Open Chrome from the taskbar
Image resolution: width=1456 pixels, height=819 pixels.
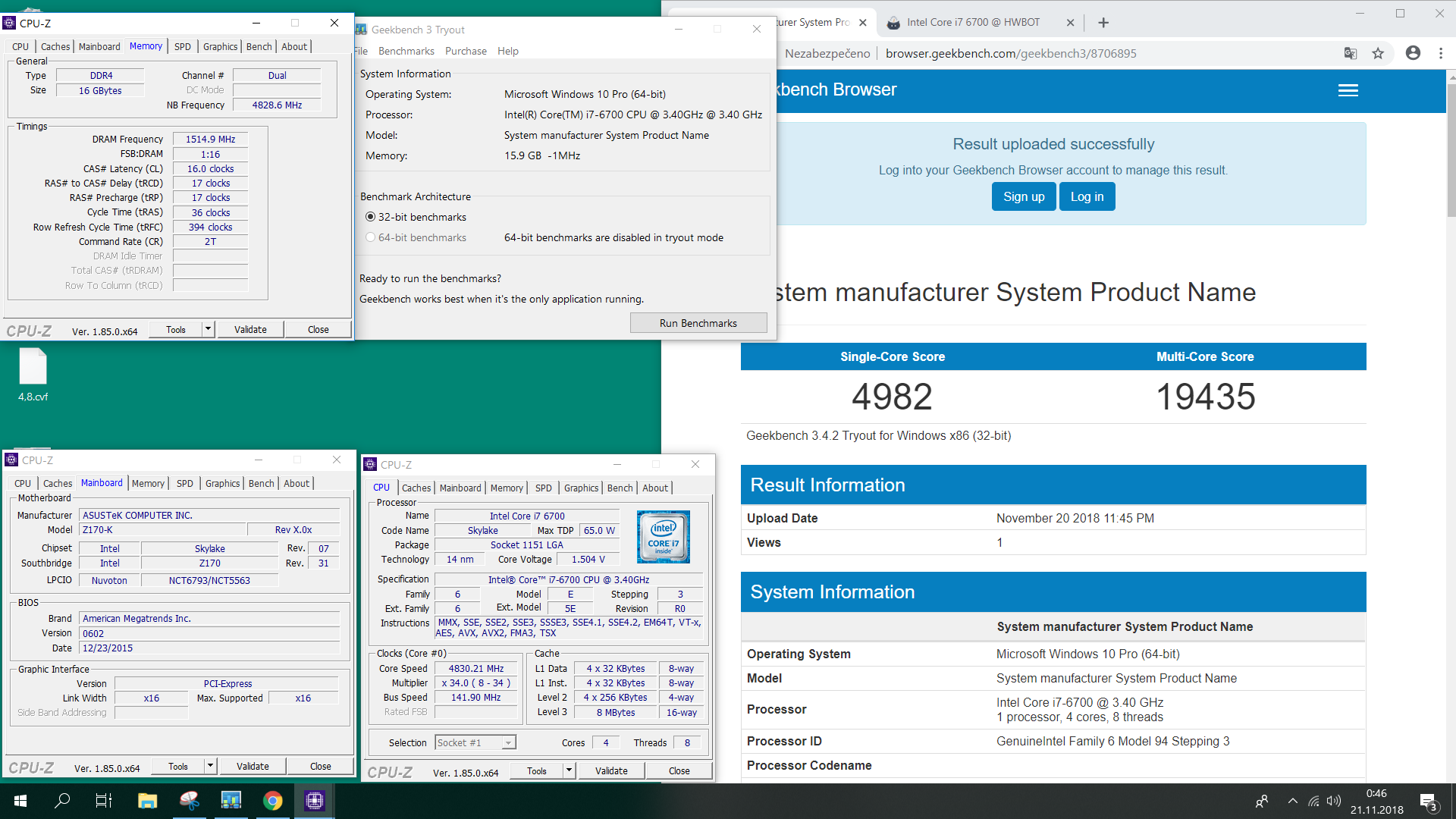coord(272,800)
